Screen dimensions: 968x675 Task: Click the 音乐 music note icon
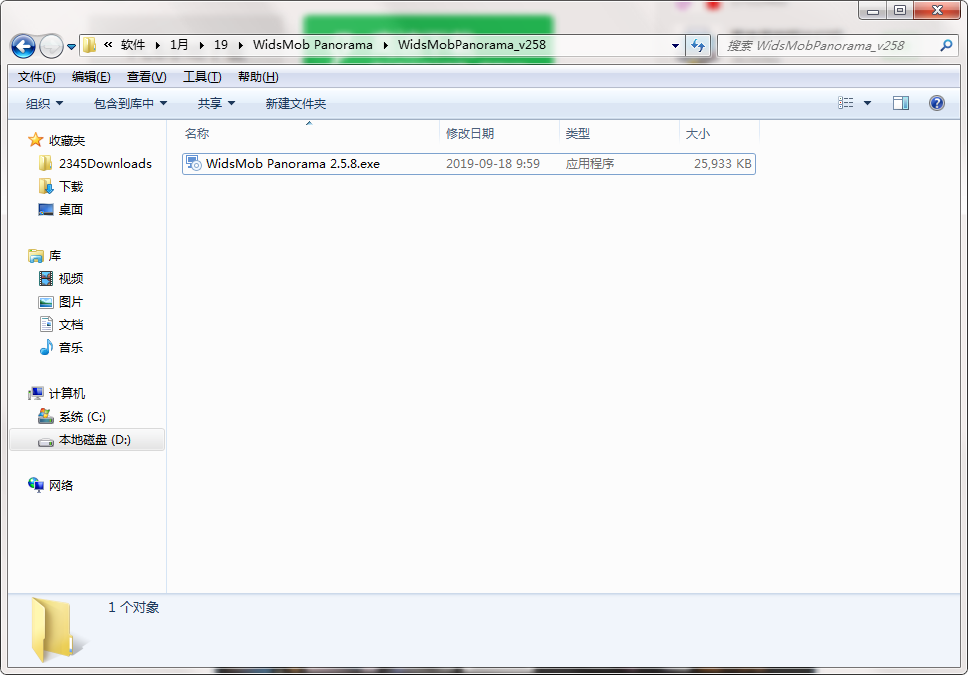click(x=46, y=347)
